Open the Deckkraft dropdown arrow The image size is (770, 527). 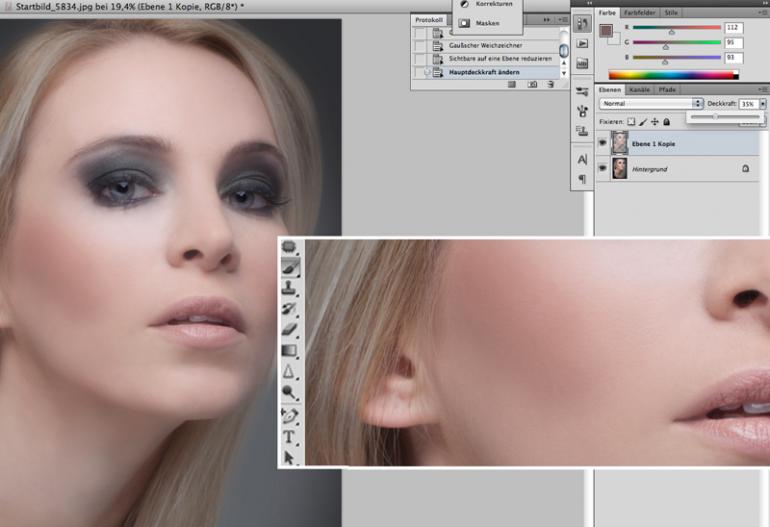click(x=763, y=104)
